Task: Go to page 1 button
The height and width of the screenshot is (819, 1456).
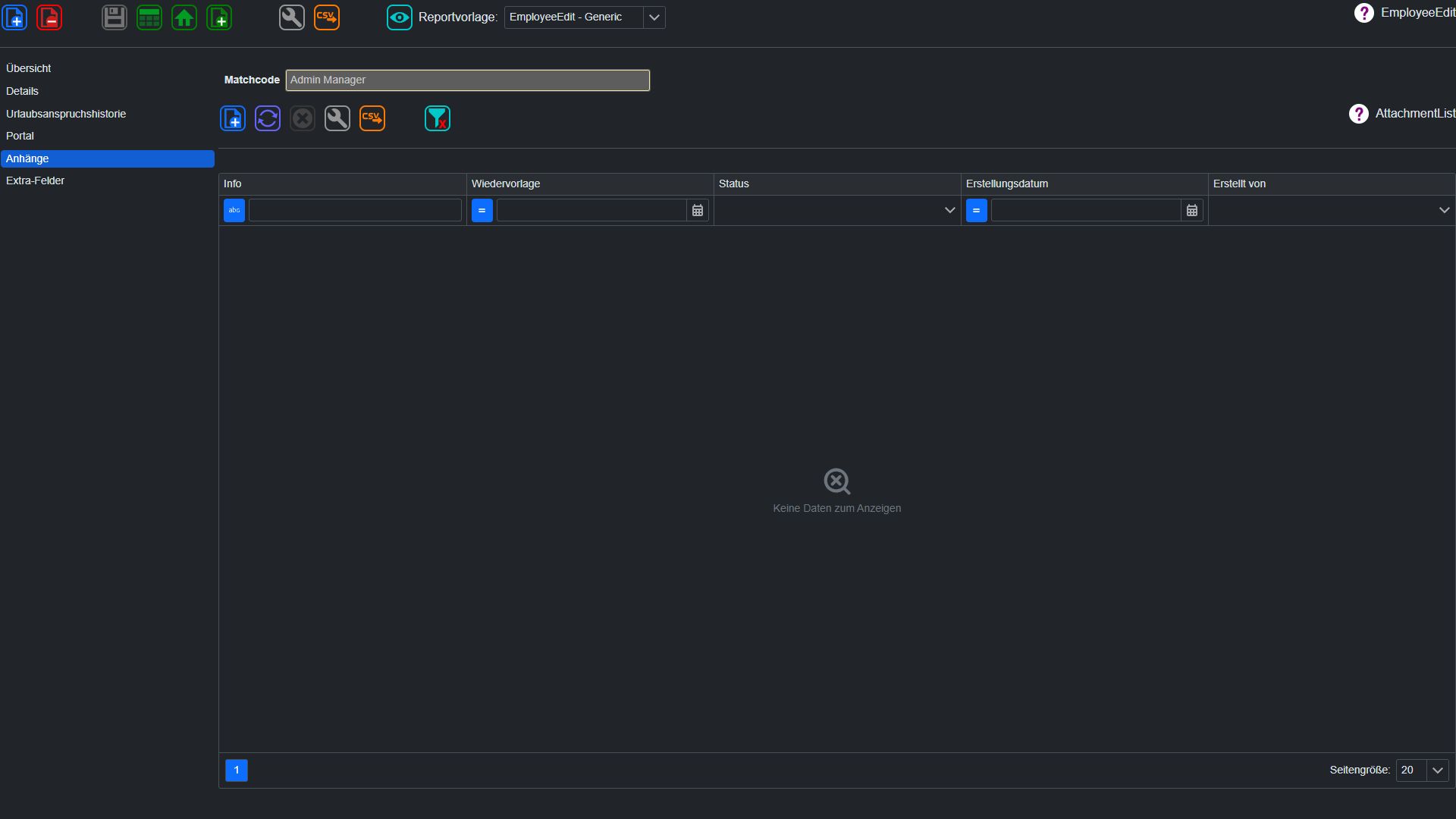Action: (x=237, y=770)
